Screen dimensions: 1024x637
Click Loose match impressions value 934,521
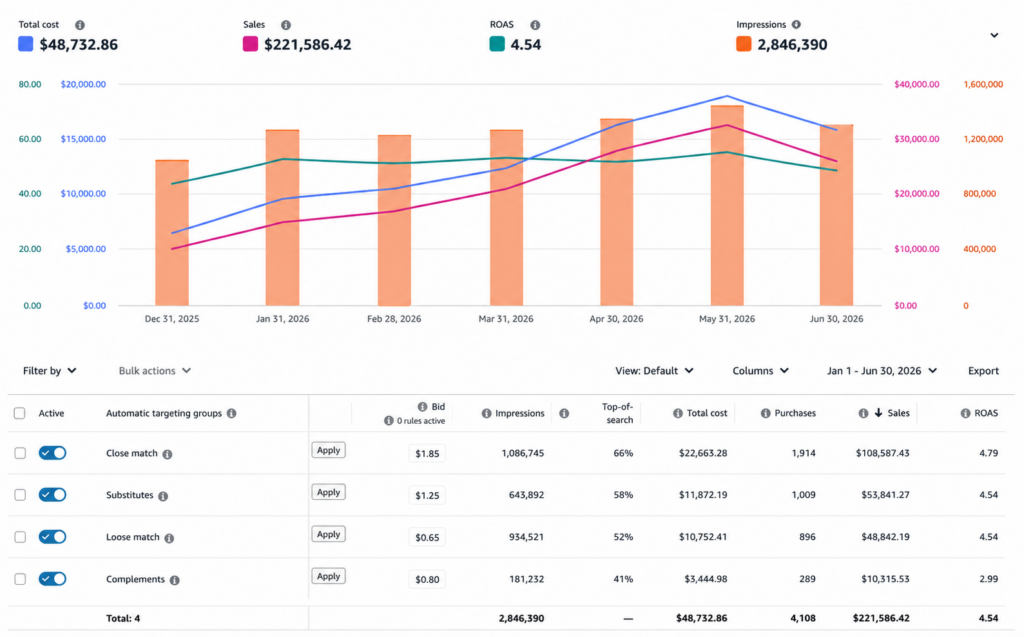tap(526, 536)
